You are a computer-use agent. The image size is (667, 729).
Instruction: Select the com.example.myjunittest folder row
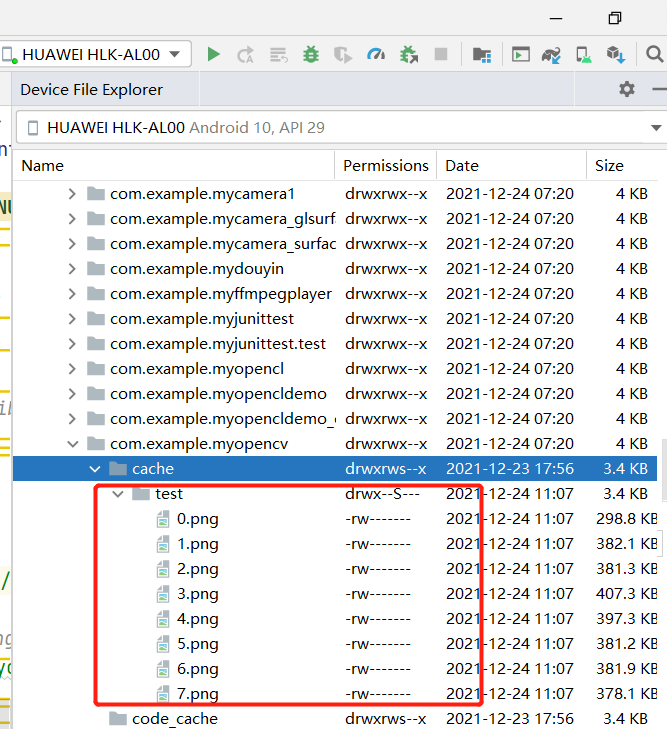tap(335, 319)
